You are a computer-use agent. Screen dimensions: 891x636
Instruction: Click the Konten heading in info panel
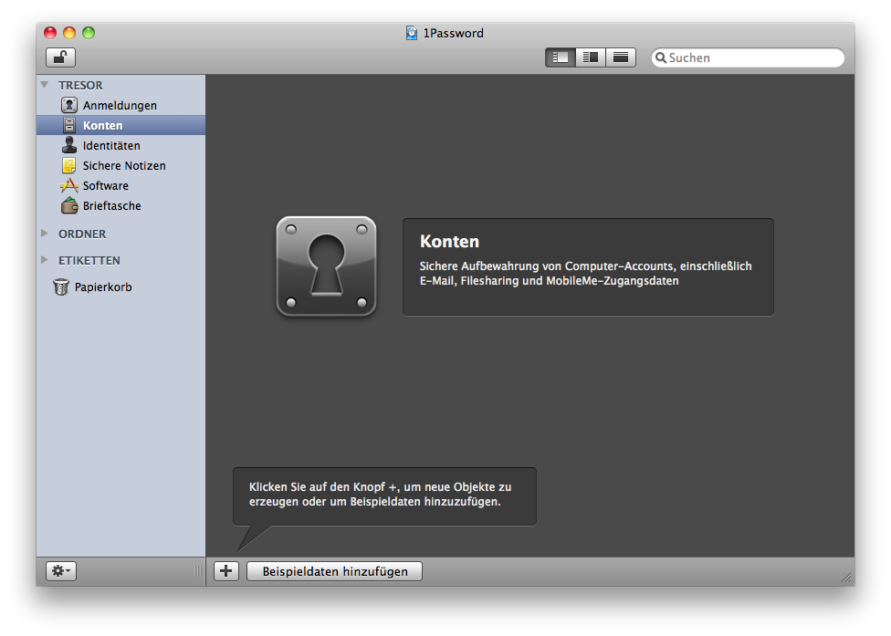(x=449, y=242)
